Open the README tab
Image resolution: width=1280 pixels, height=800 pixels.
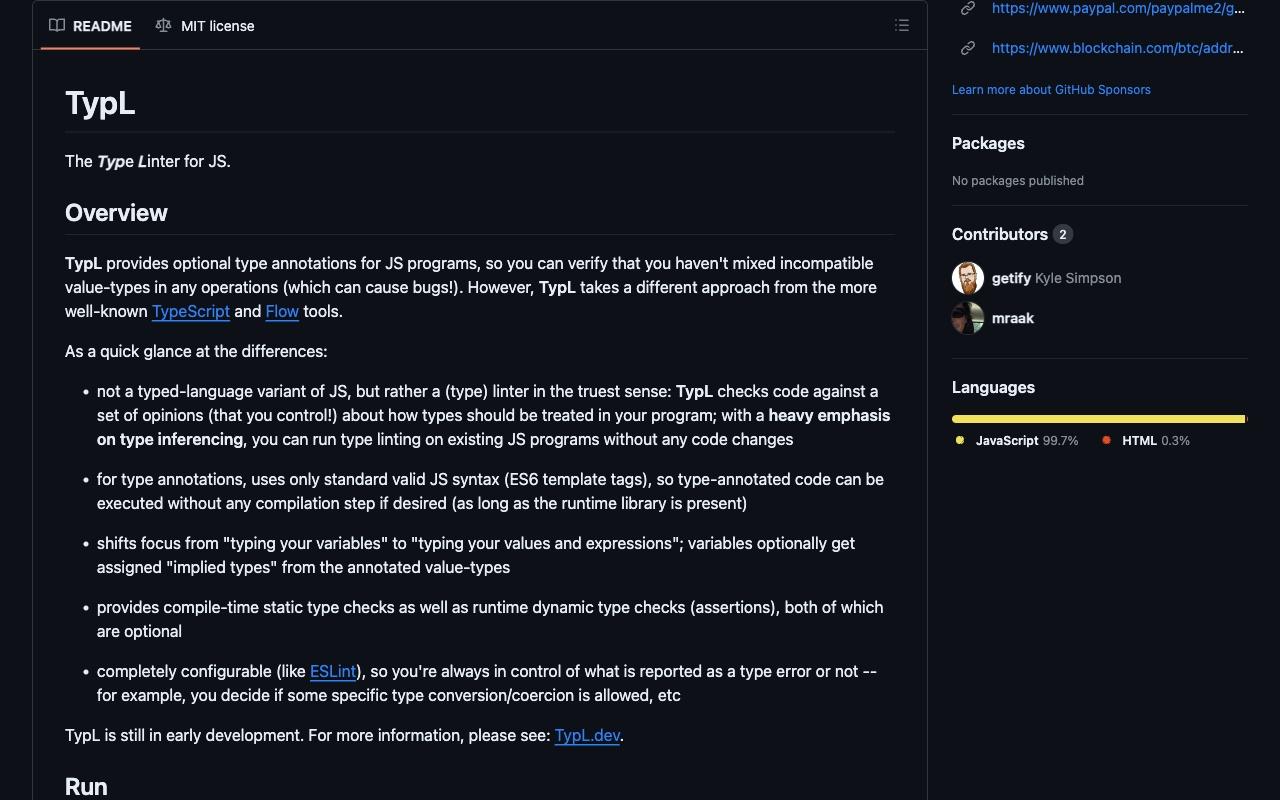point(90,26)
